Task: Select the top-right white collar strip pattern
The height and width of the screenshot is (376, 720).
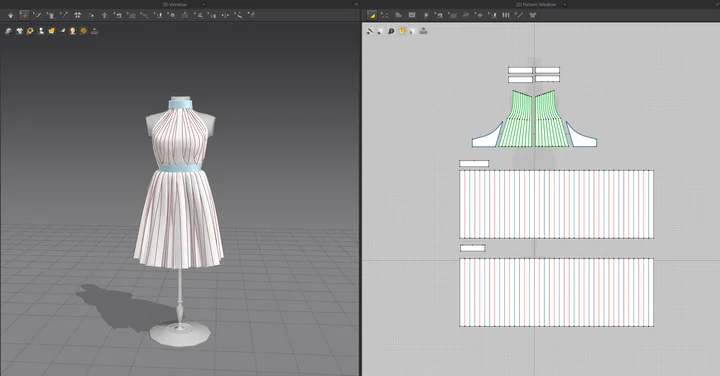Action: pyautogui.click(x=547, y=70)
